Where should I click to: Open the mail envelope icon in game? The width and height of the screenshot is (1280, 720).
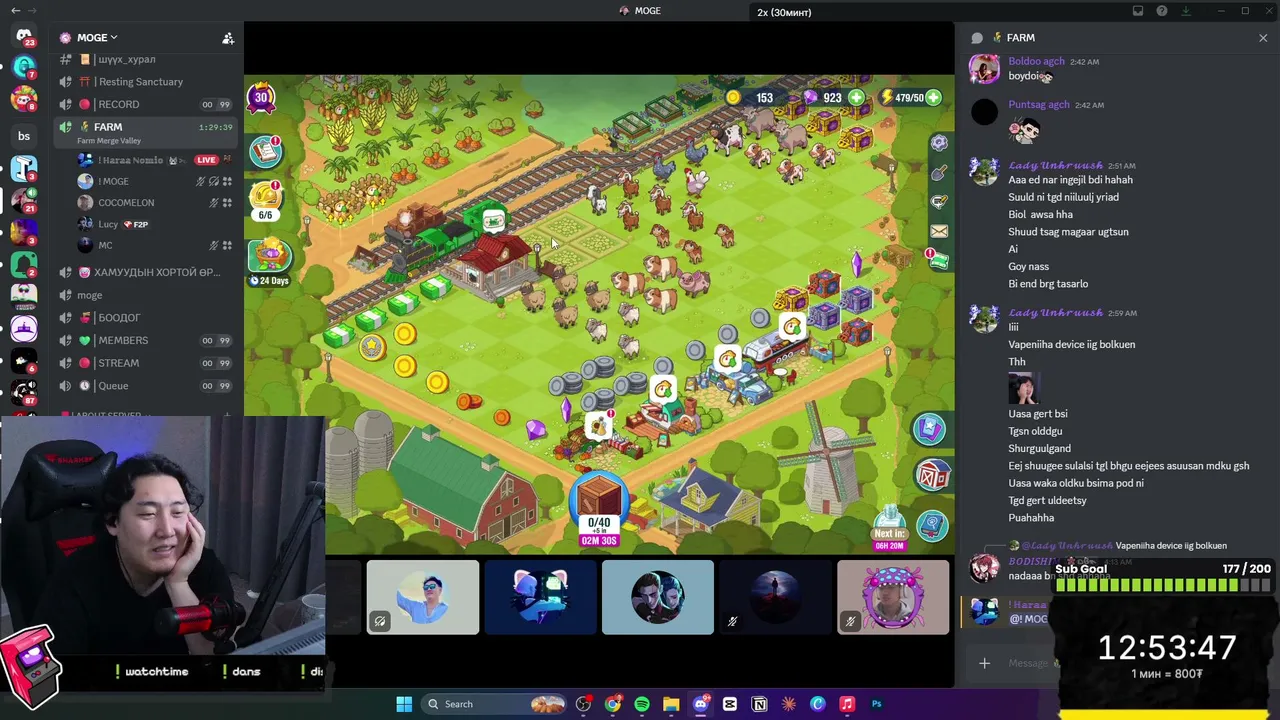click(x=939, y=231)
